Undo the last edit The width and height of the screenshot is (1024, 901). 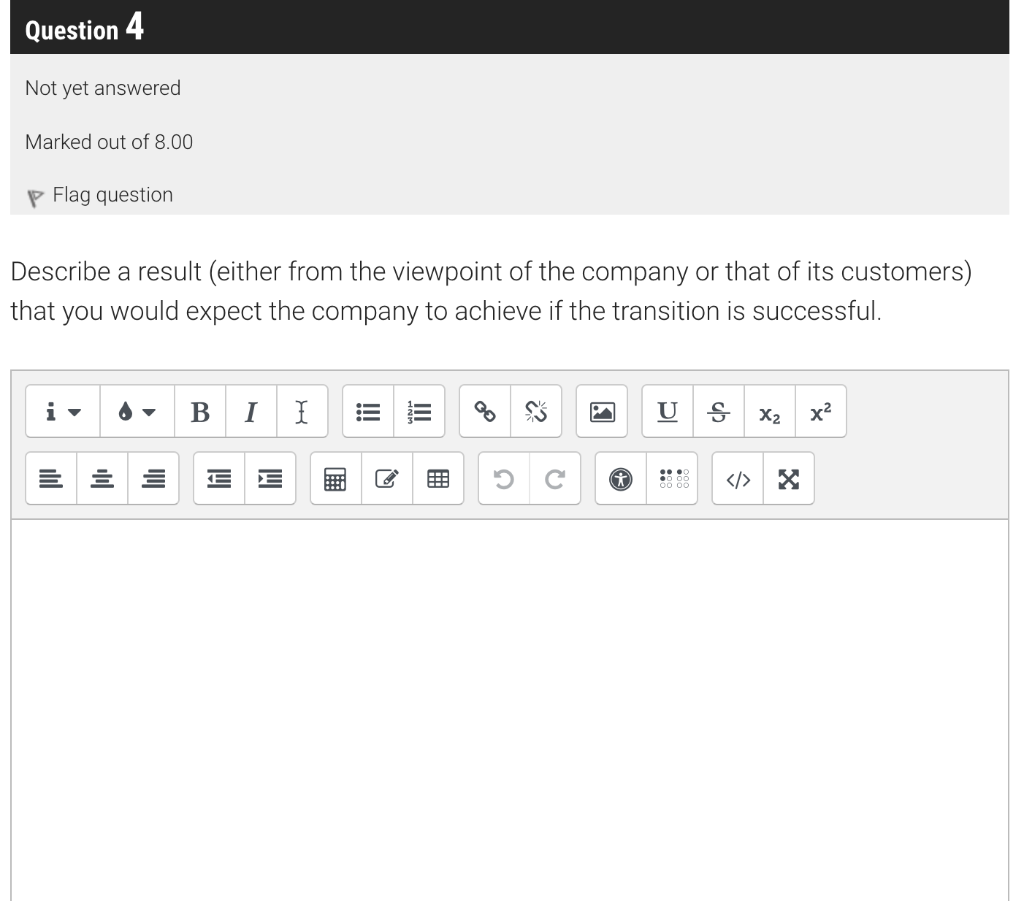tap(504, 479)
